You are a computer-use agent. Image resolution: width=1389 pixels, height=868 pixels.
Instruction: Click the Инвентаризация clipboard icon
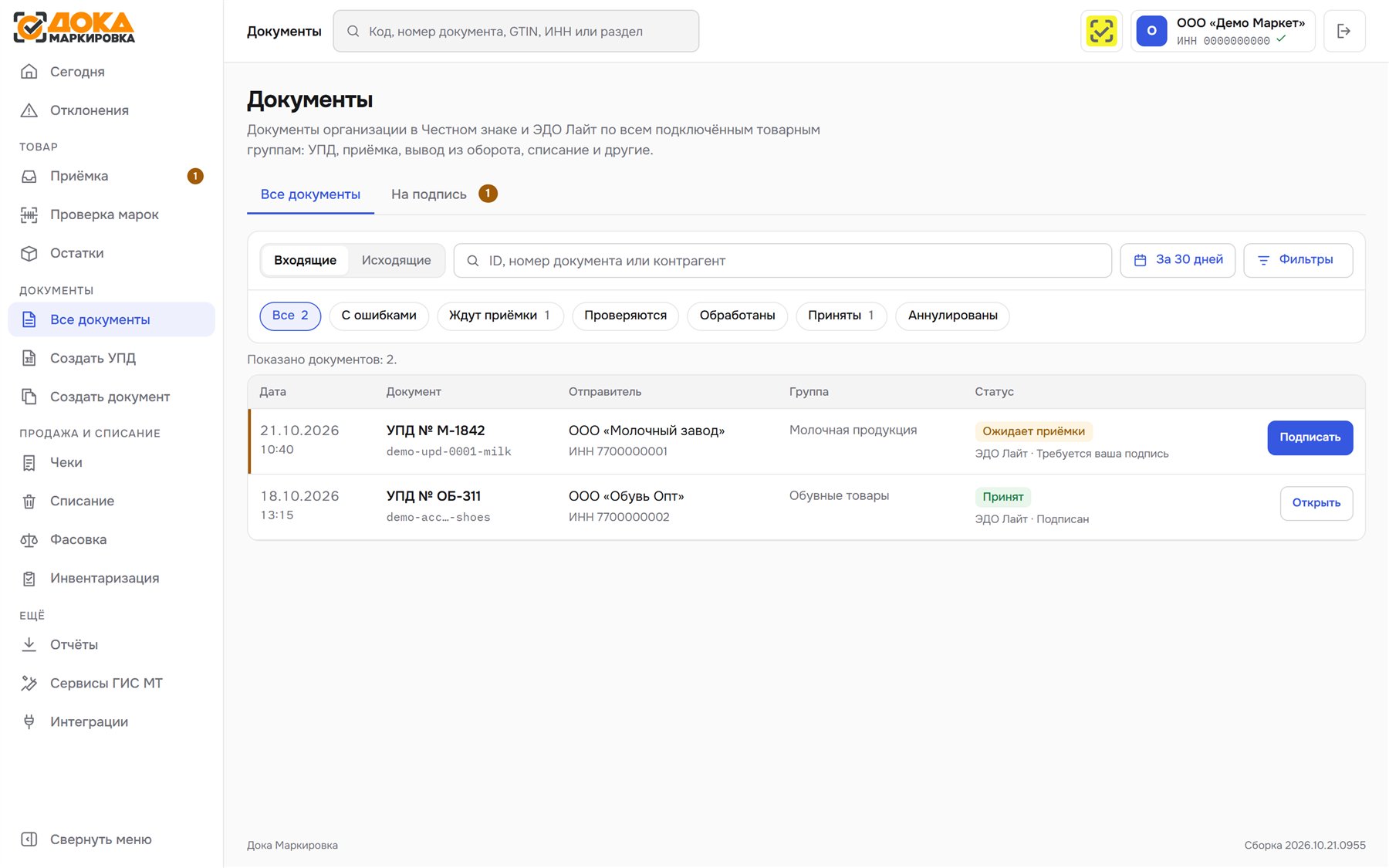coord(29,578)
